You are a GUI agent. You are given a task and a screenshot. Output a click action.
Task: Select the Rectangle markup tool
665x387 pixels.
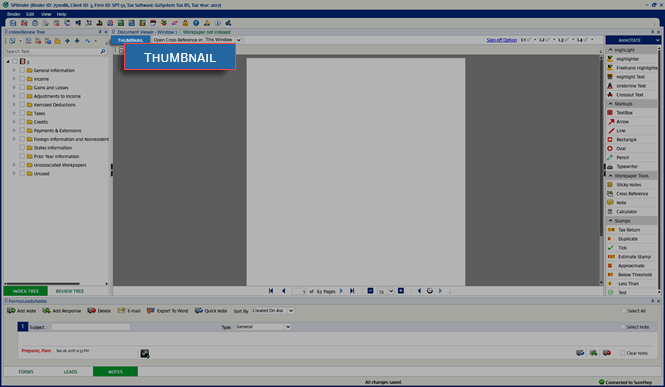point(632,139)
